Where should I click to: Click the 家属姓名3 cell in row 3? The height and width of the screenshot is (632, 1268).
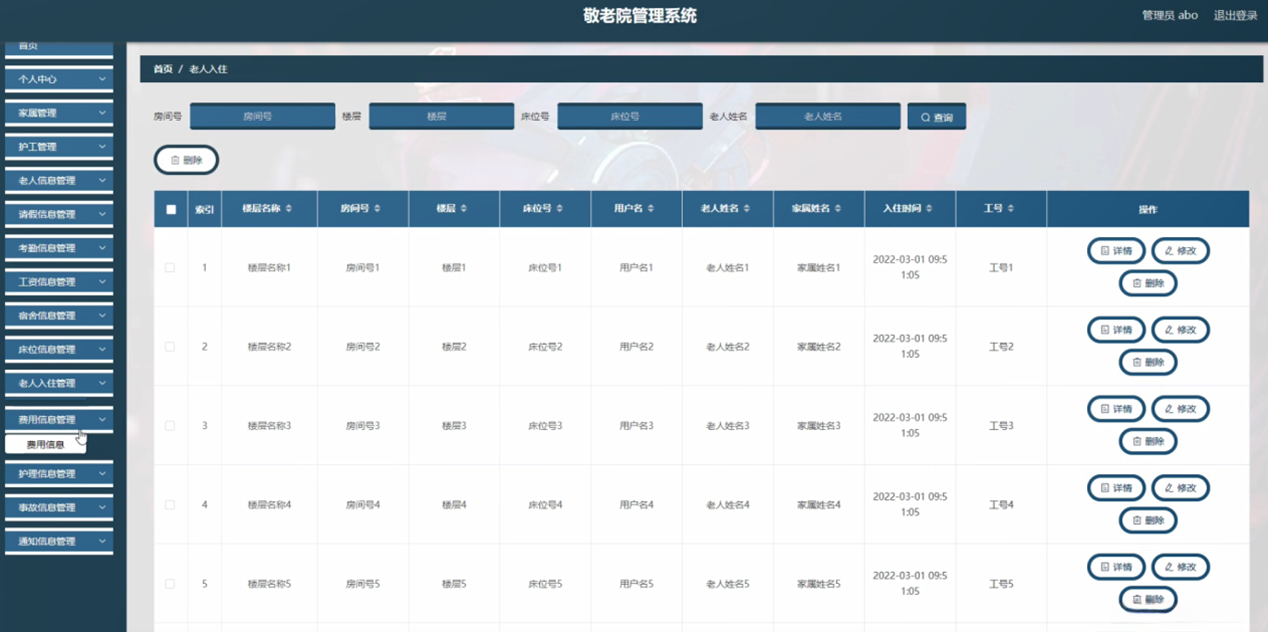[x=819, y=426]
